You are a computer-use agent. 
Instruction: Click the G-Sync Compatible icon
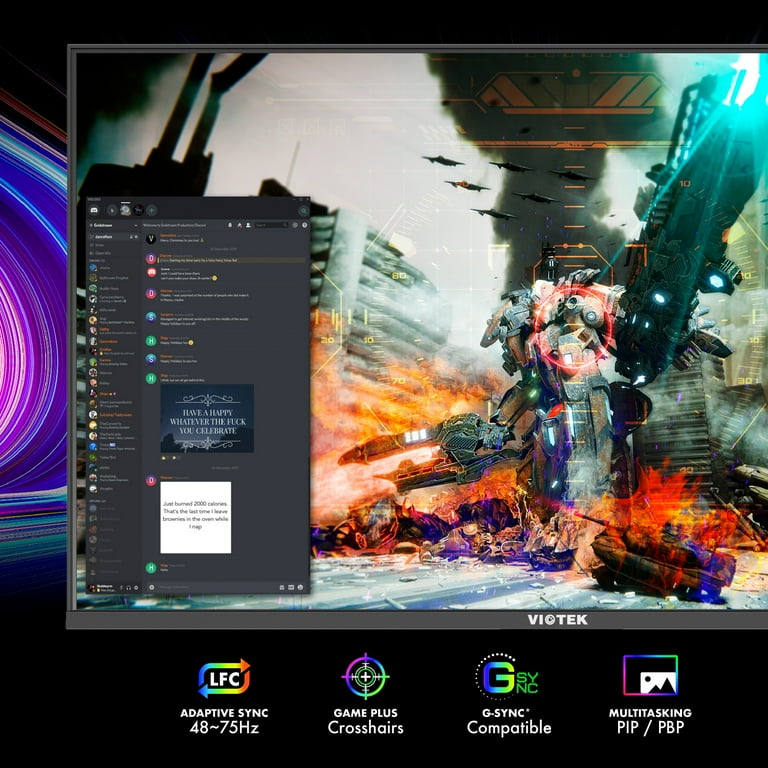click(x=507, y=677)
